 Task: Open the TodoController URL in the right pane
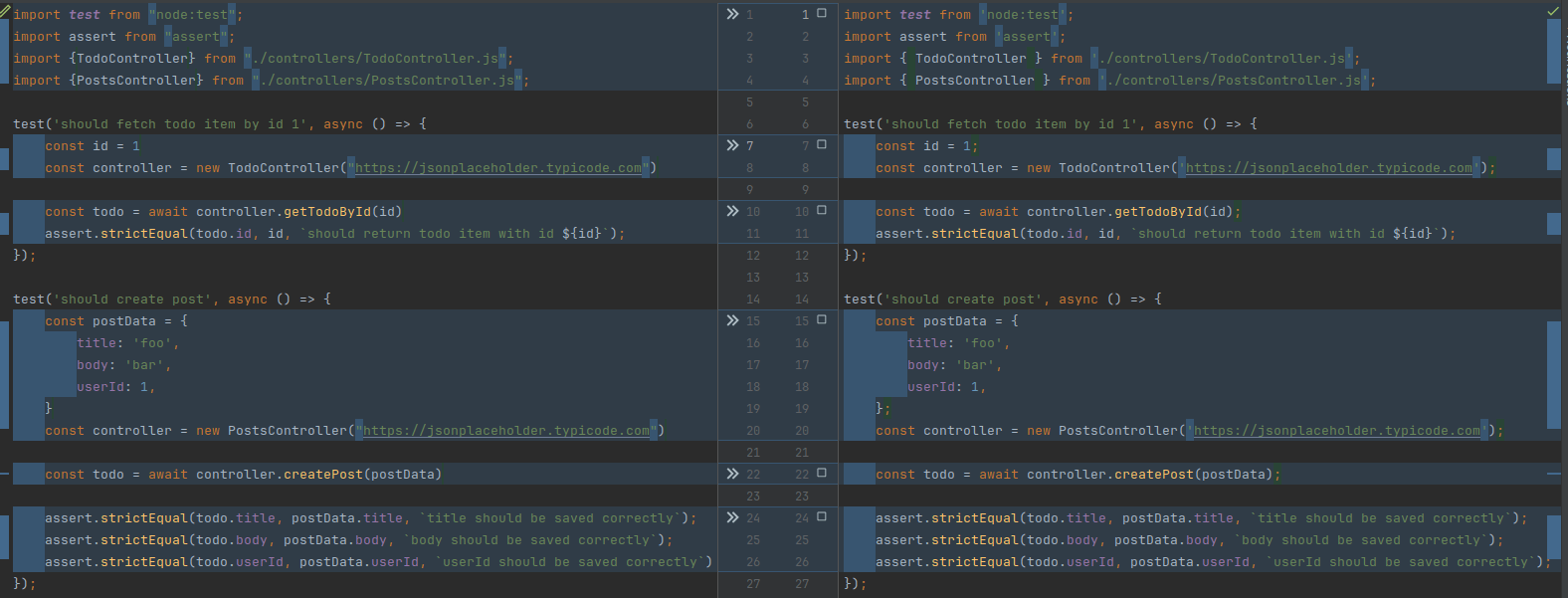[1329, 168]
